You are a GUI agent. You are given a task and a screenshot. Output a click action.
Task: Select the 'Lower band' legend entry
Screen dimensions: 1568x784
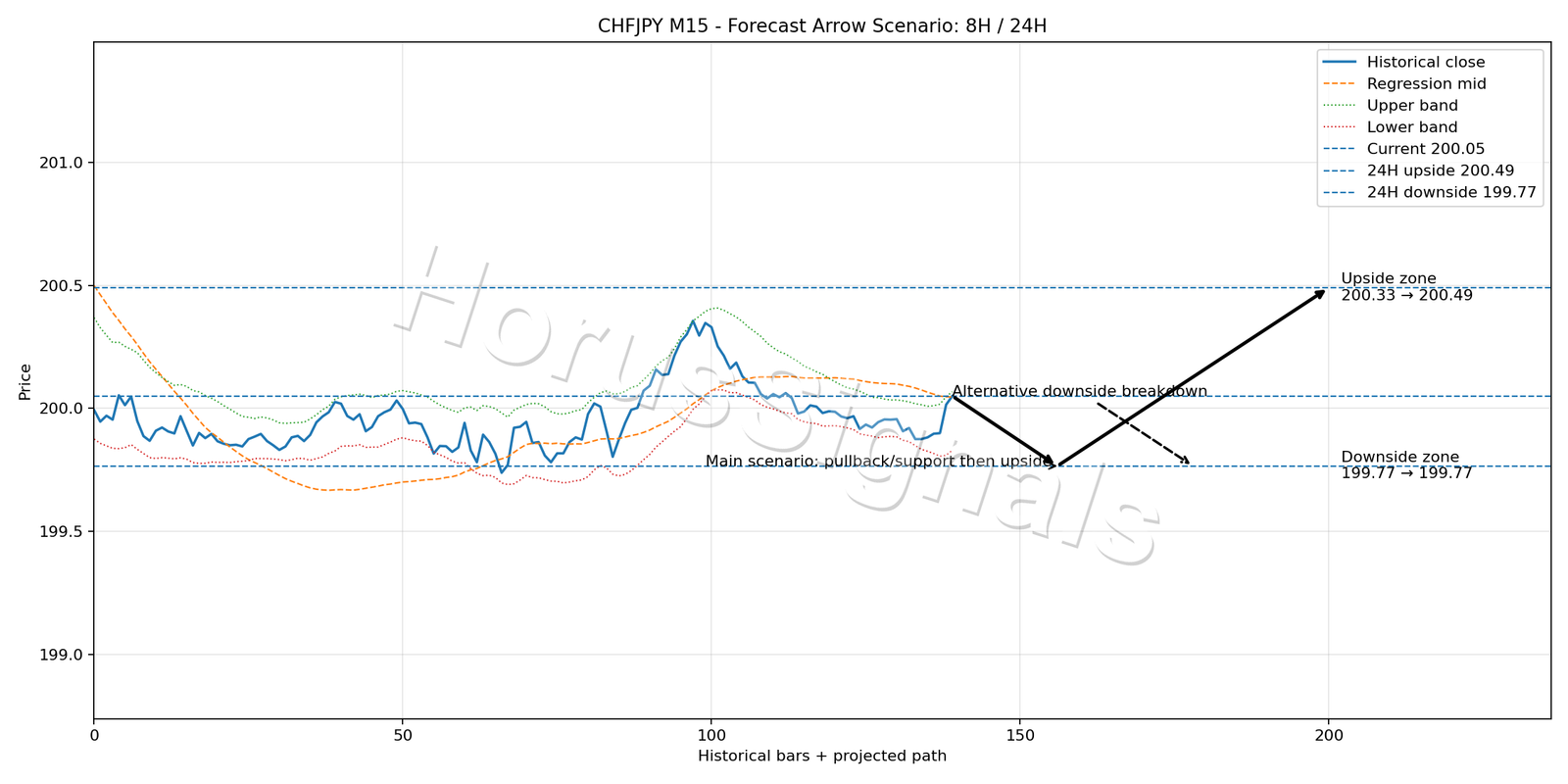1390,127
